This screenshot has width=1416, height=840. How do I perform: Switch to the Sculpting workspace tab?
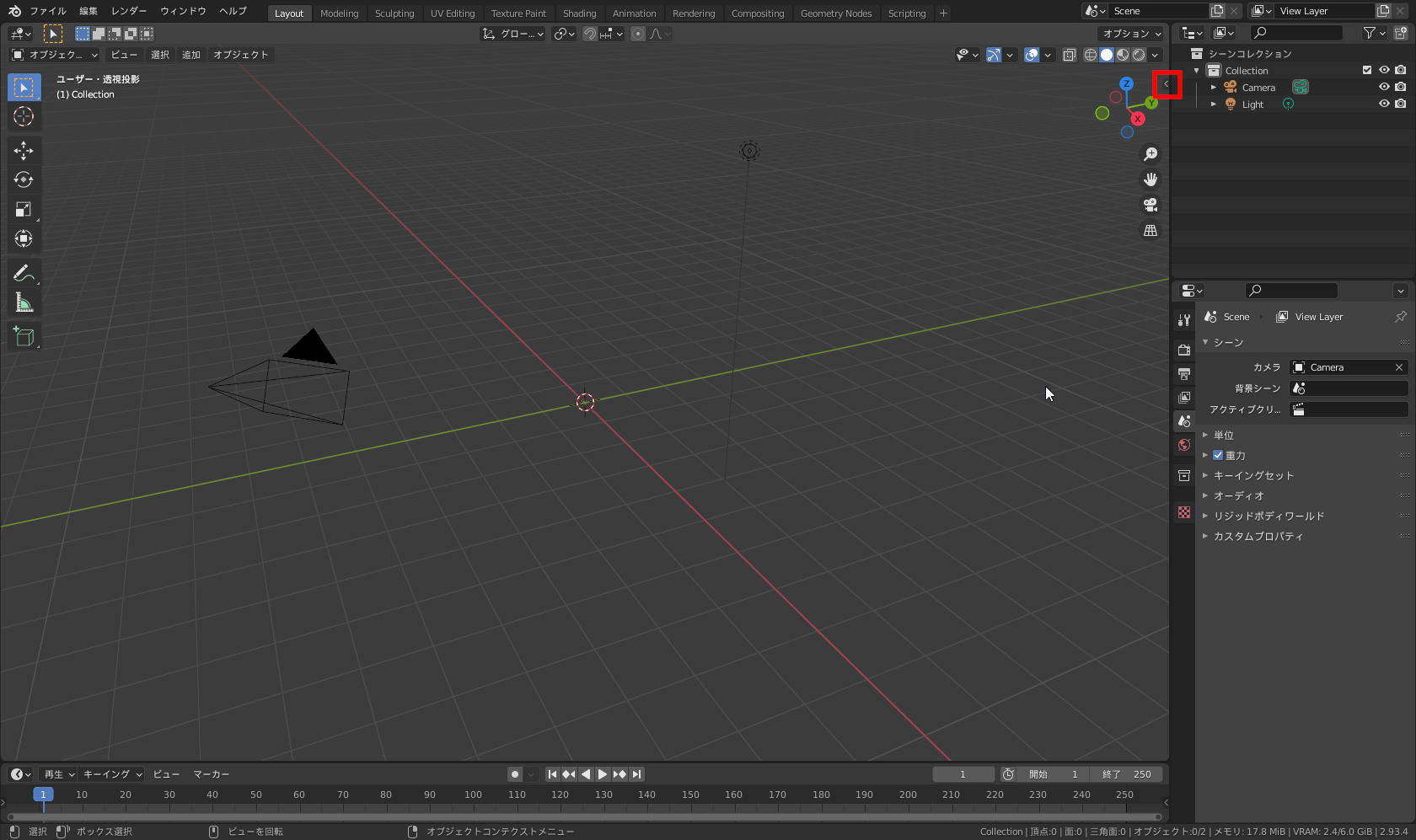(394, 13)
